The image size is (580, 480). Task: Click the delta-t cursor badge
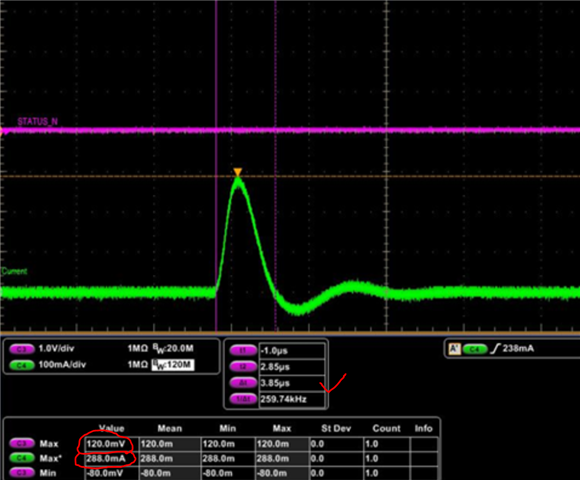[x=243, y=383]
